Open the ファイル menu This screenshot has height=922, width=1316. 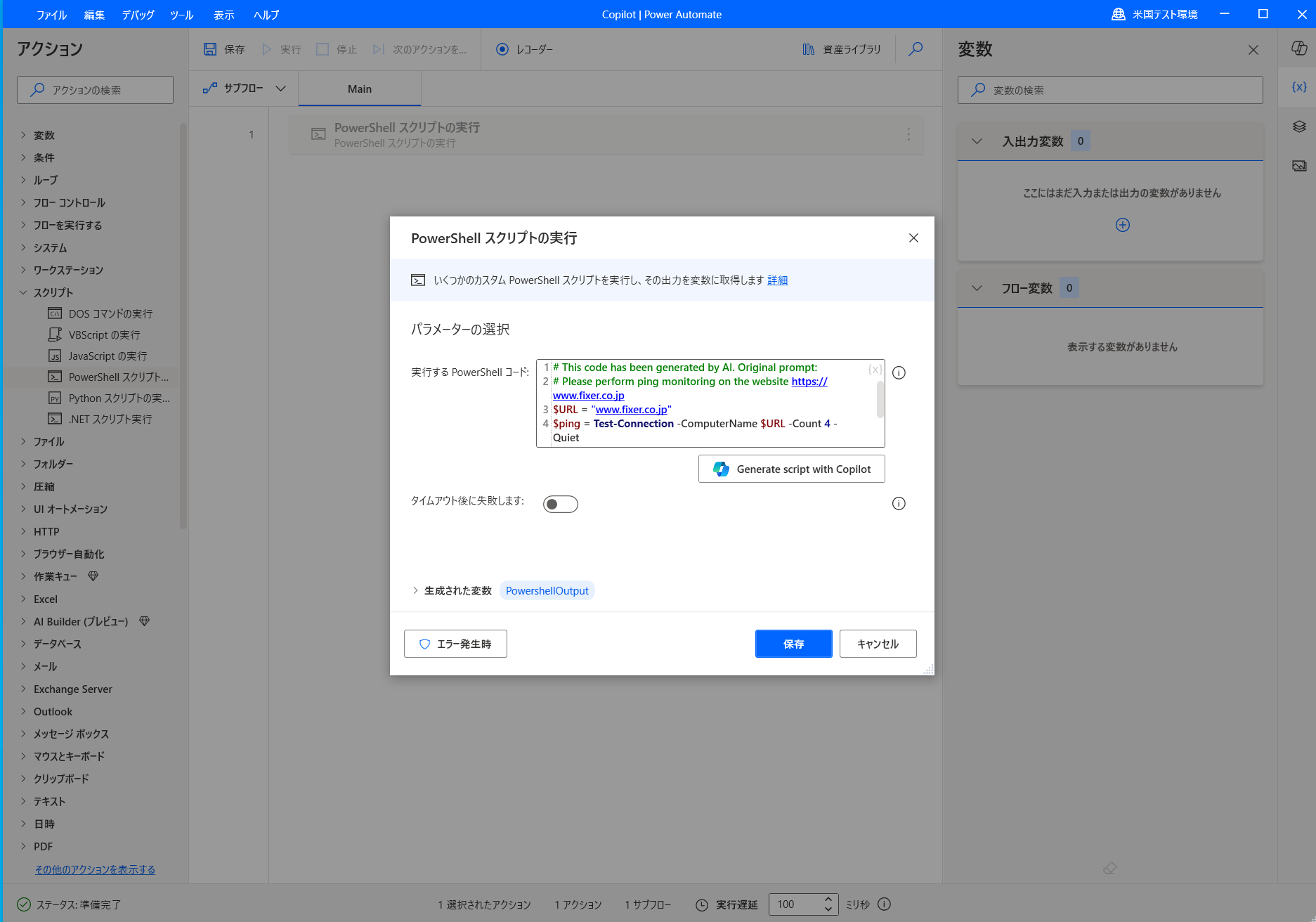[51, 15]
